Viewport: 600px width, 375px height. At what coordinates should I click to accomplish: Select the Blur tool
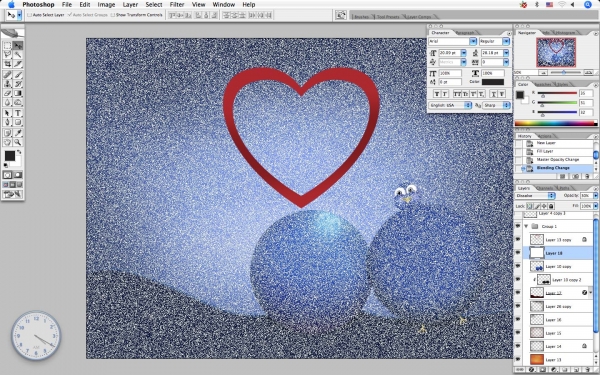click(x=7, y=102)
